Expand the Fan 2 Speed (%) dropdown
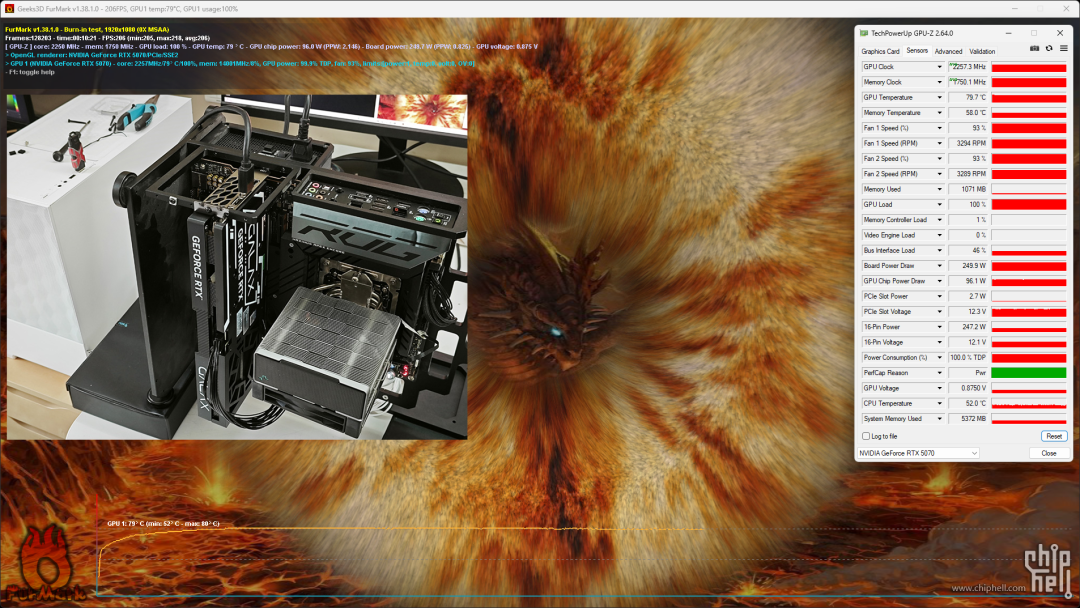Viewport: 1080px width, 608px height. (939, 159)
